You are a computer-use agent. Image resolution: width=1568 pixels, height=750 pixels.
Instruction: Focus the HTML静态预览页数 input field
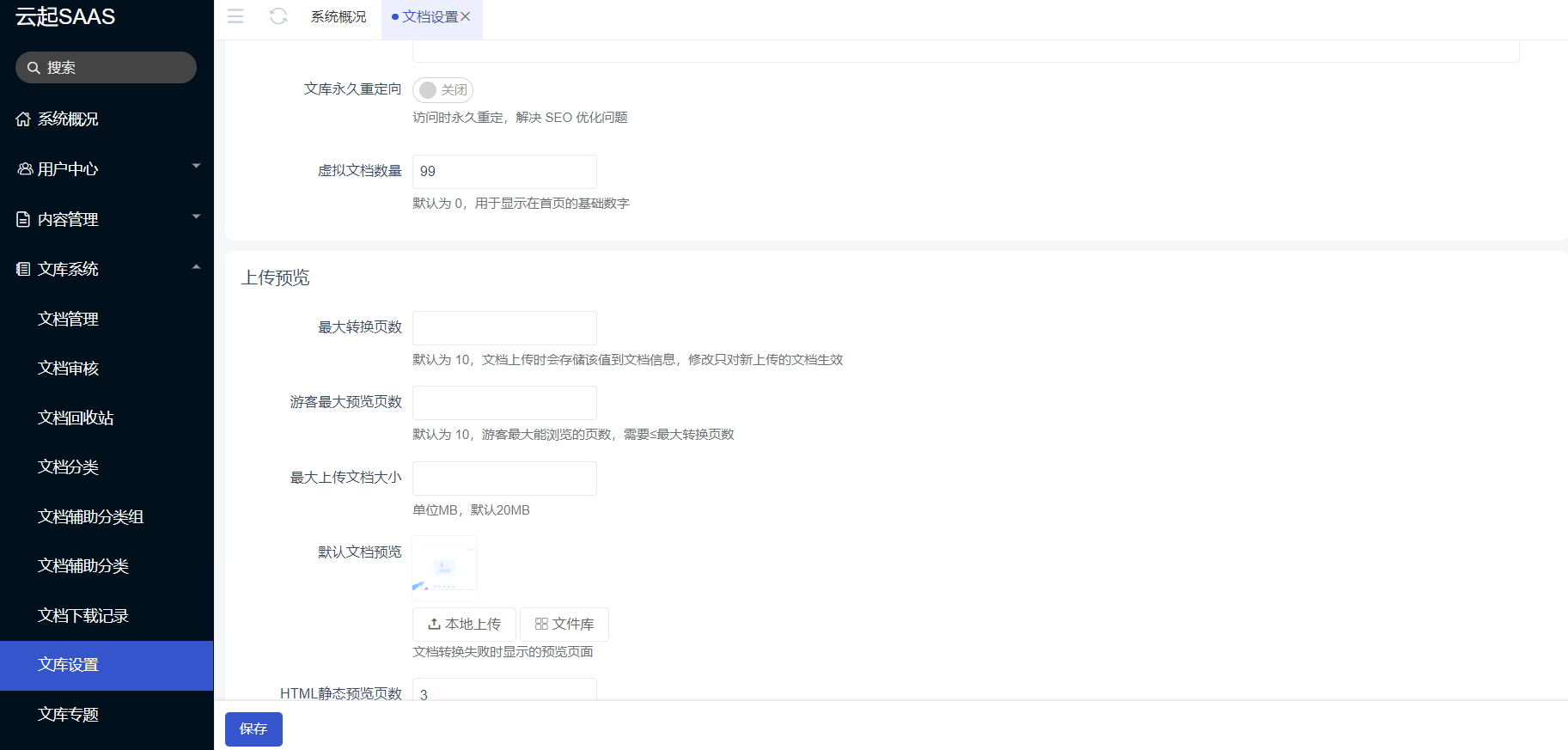click(504, 690)
